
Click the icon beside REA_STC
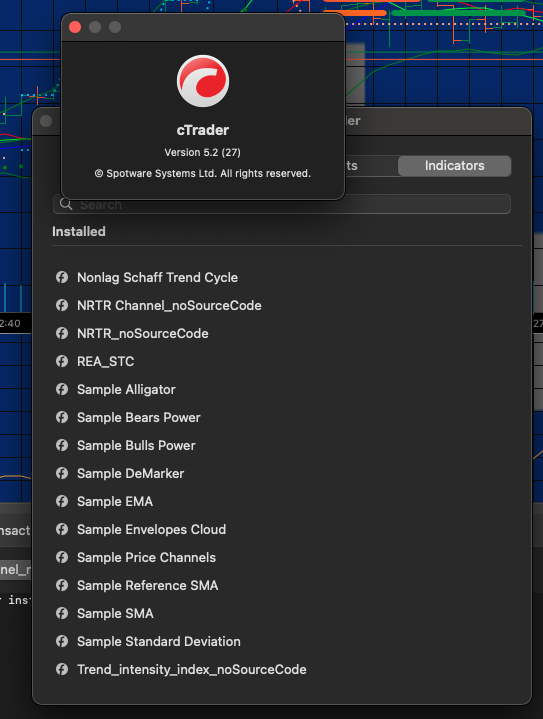click(x=62, y=361)
